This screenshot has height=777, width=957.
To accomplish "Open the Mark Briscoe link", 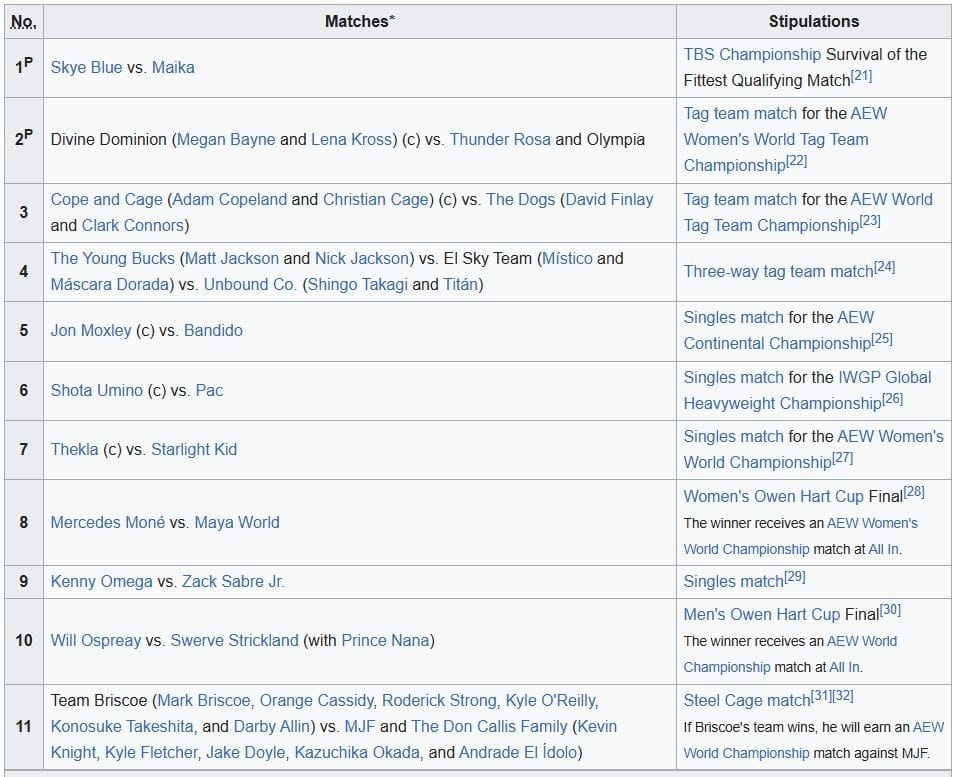I will click(204, 701).
